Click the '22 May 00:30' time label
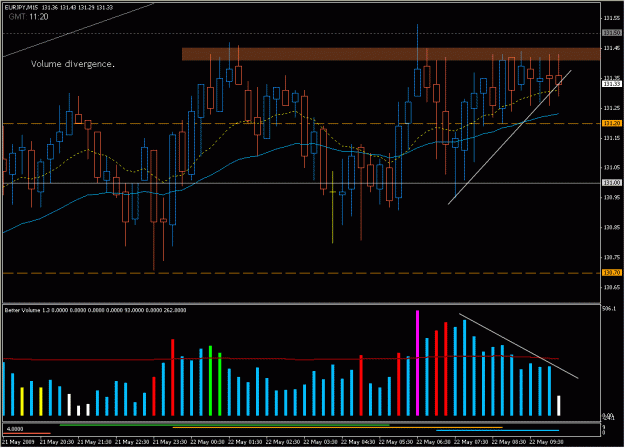 pos(207,442)
